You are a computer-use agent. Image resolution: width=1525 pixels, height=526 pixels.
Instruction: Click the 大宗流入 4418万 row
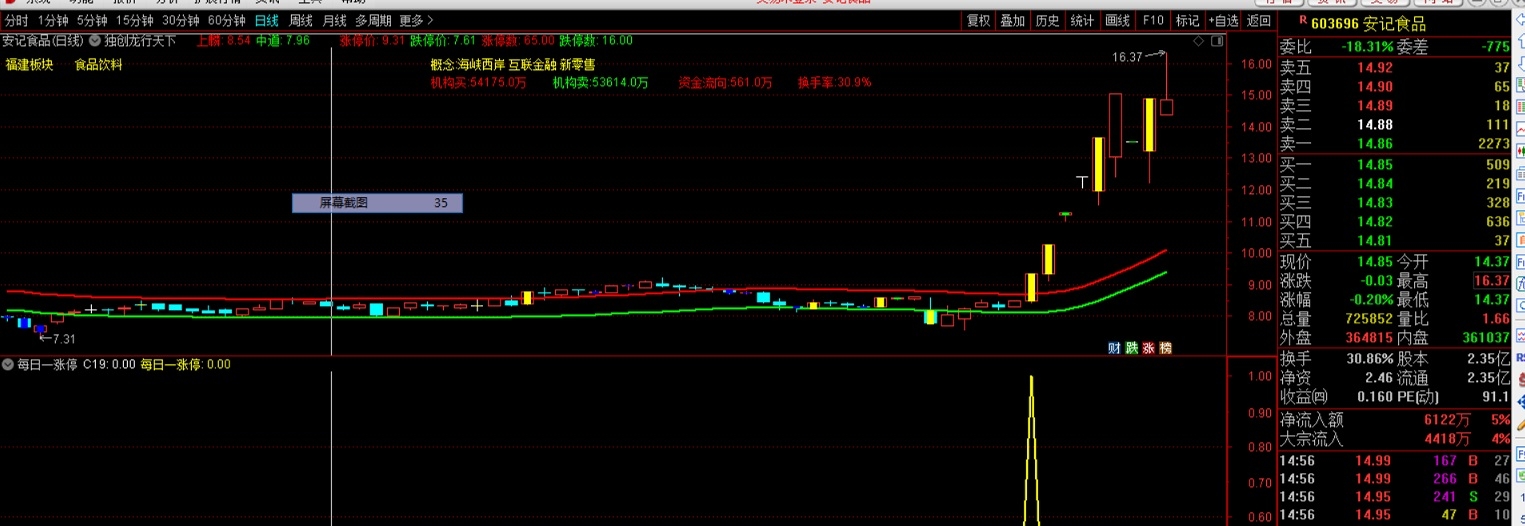[x=1395, y=438]
